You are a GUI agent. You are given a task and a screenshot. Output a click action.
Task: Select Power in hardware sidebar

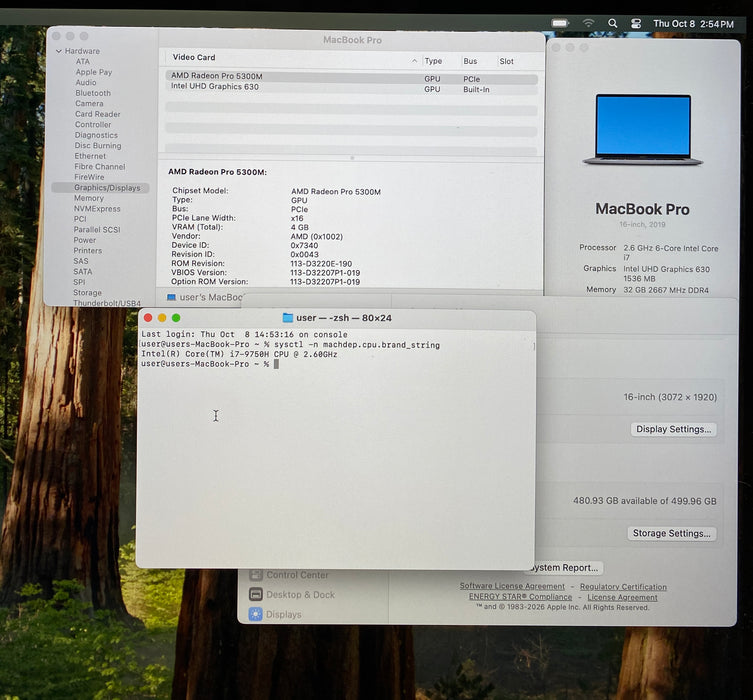point(85,240)
